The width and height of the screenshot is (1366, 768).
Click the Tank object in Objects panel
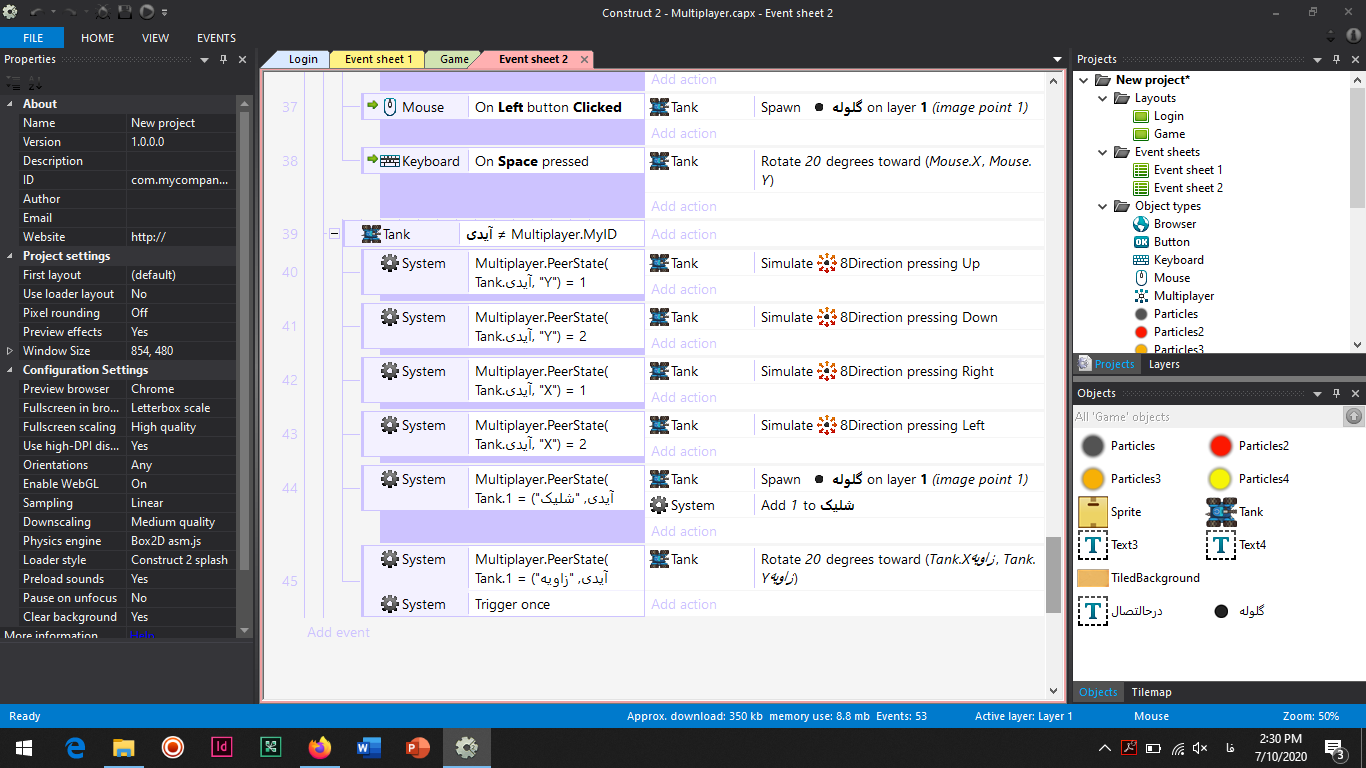[x=1250, y=512]
